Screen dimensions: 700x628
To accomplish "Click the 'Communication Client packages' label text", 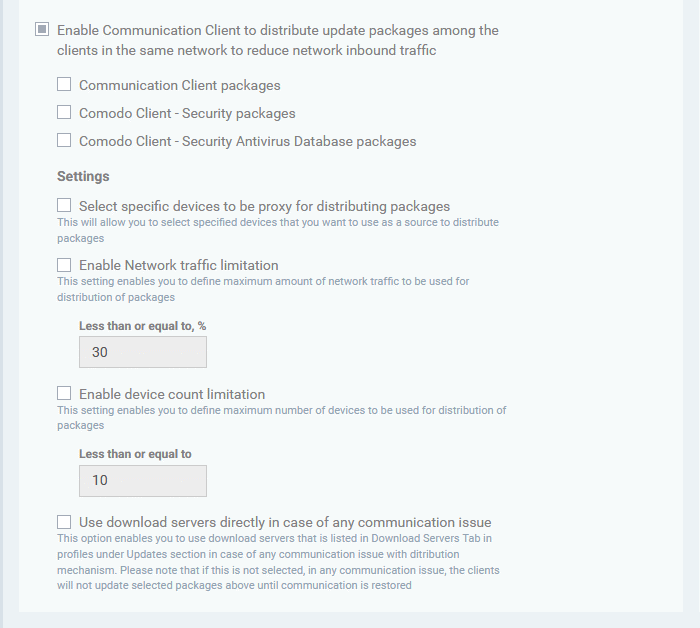I will 179,85.
